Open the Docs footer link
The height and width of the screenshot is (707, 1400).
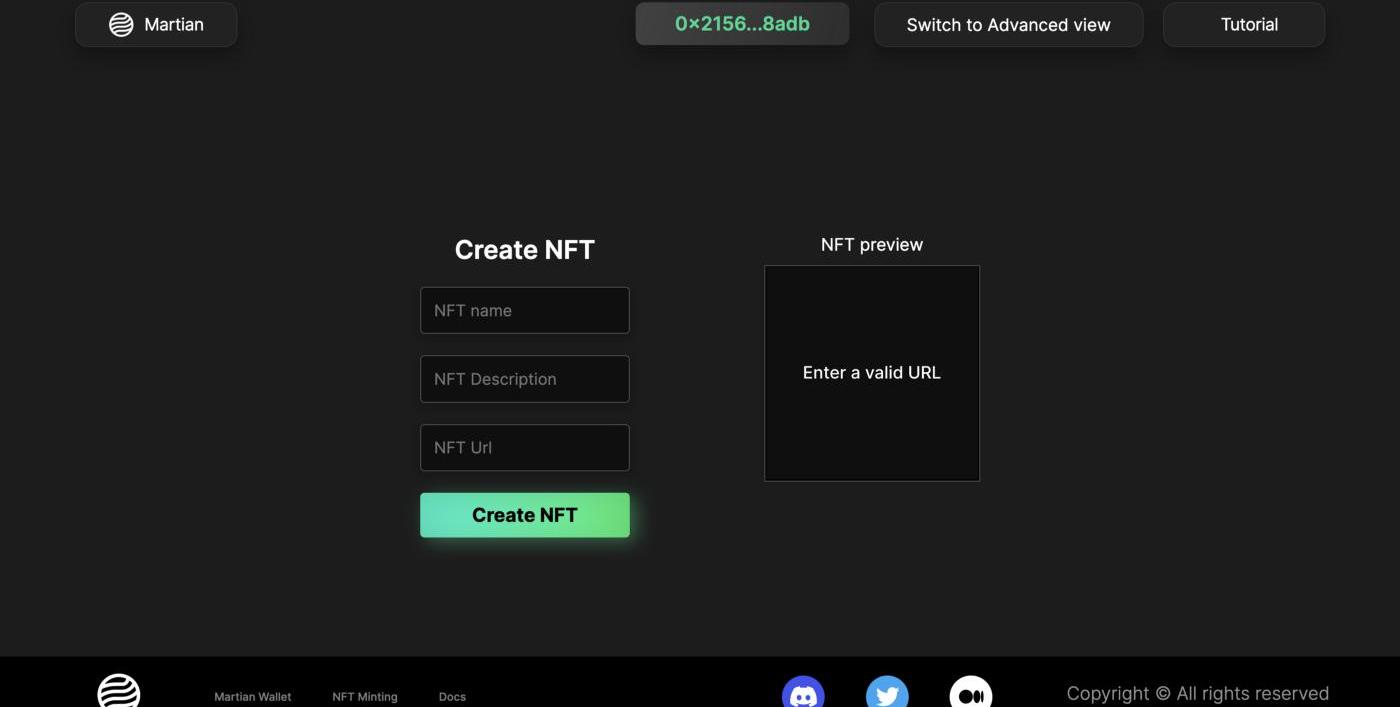tap(452, 697)
